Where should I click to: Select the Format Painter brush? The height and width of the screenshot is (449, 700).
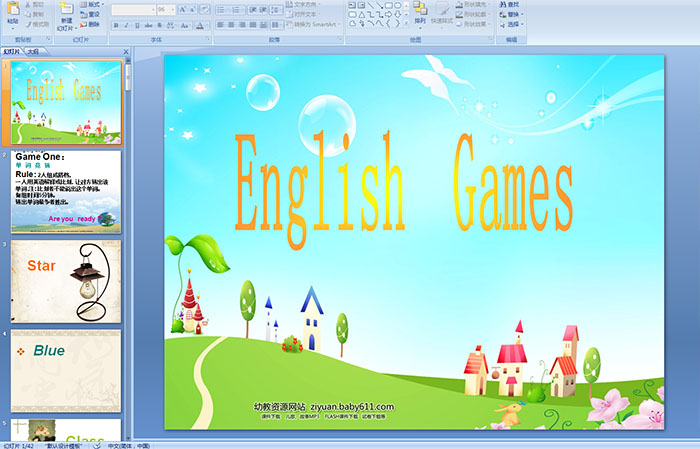(x=37, y=24)
